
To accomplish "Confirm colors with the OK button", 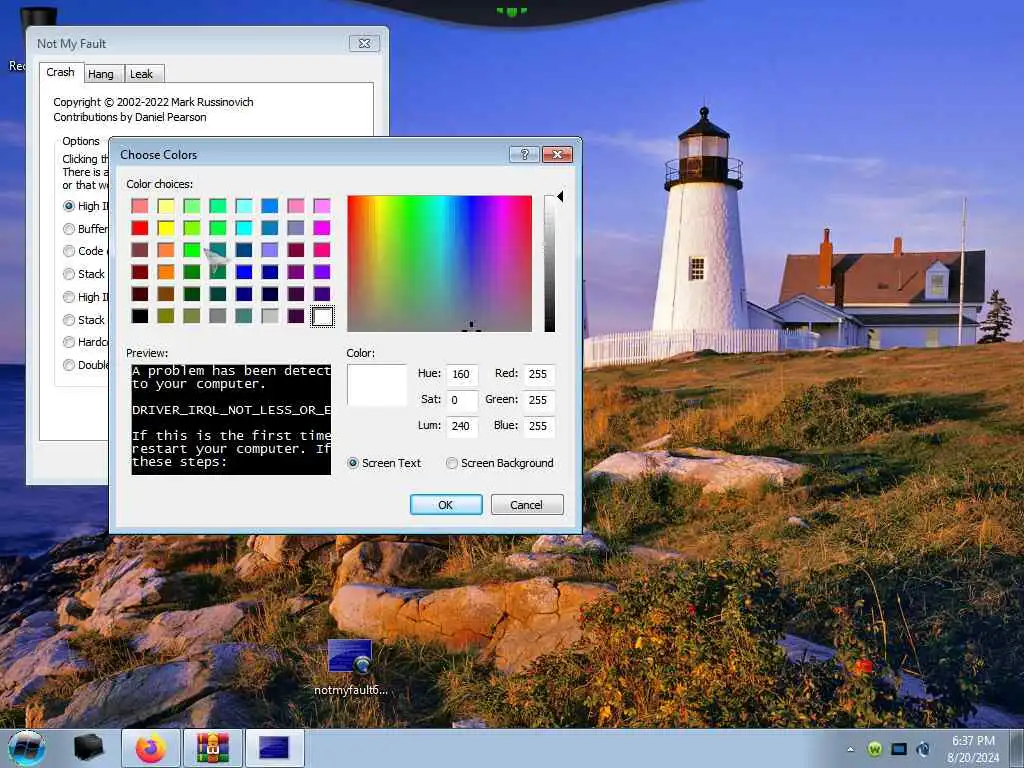I will click(446, 505).
